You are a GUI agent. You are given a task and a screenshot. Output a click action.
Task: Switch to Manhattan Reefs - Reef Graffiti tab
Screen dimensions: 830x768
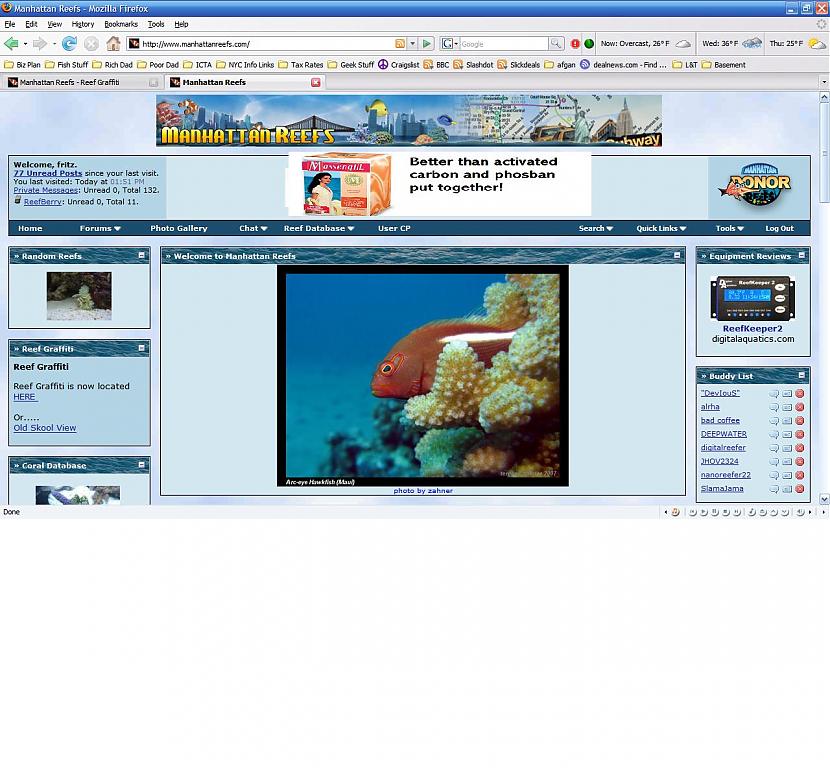(82, 82)
